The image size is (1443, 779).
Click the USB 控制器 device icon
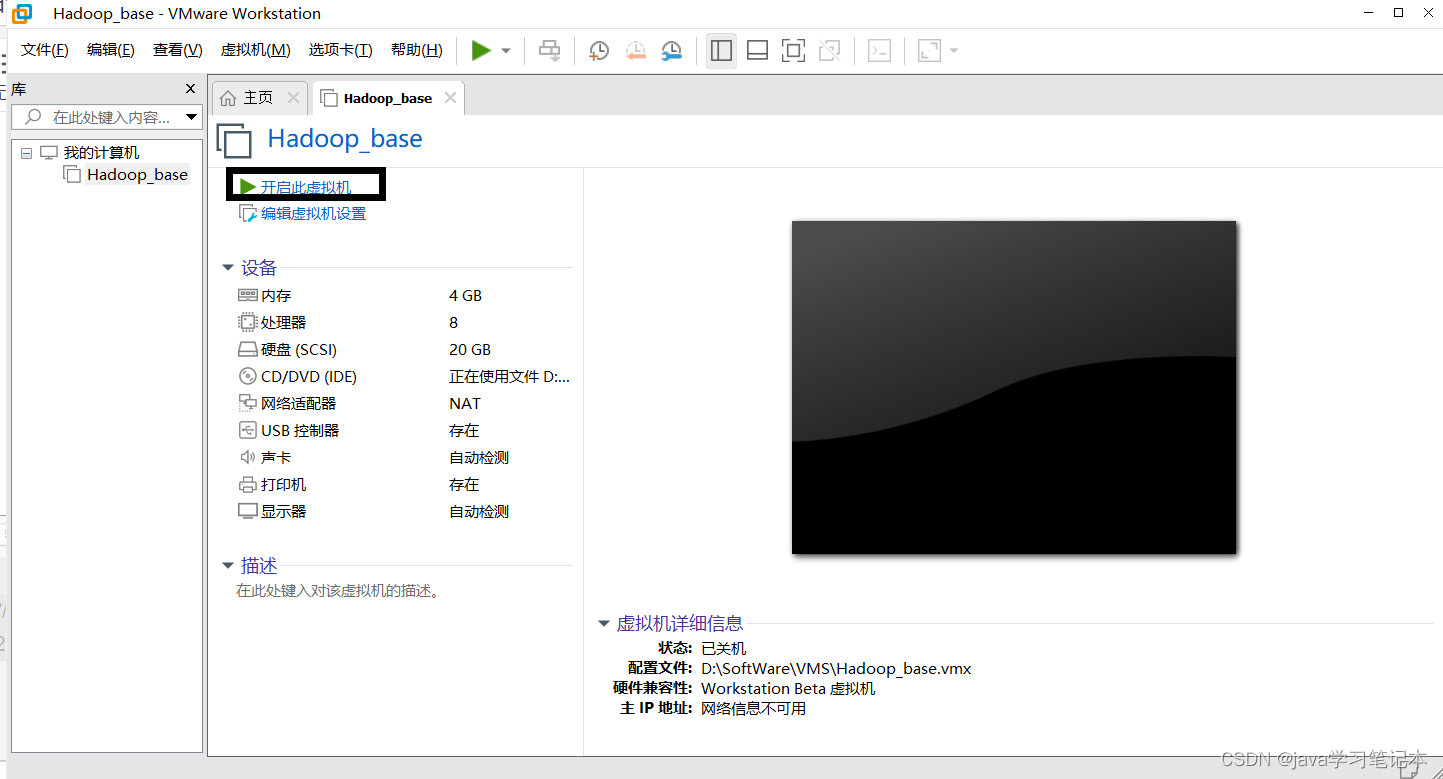(247, 430)
